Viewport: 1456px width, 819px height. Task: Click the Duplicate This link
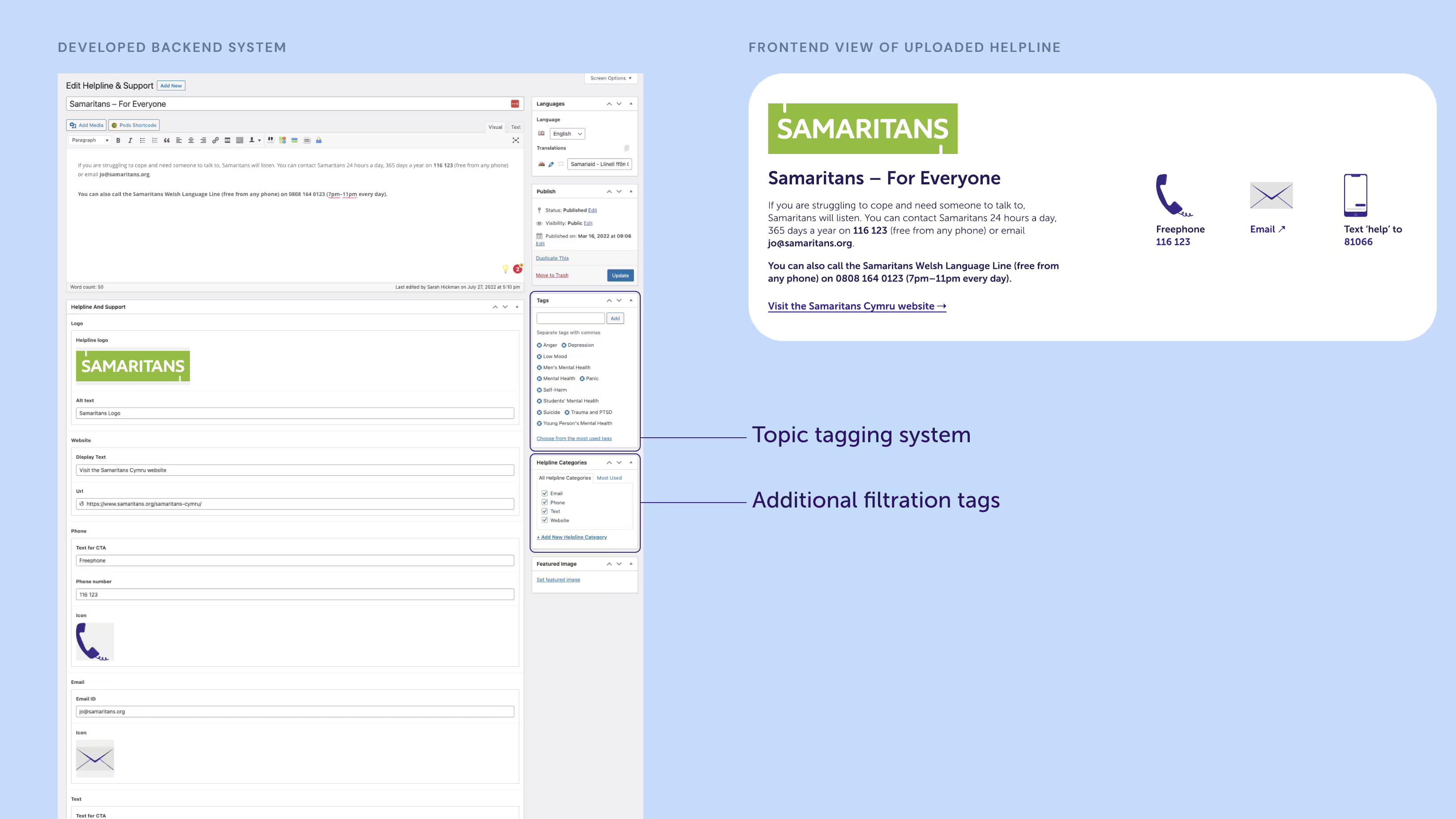[x=552, y=258]
